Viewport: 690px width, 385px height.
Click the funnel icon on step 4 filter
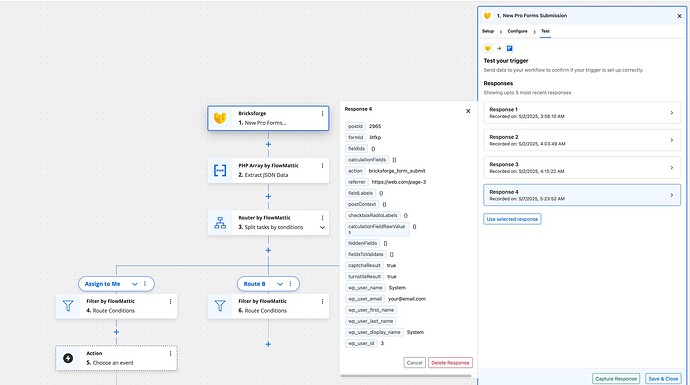68,306
